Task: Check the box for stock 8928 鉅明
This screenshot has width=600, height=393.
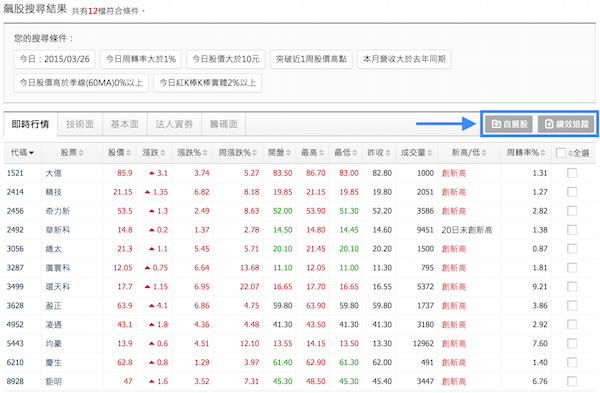Action: [572, 381]
